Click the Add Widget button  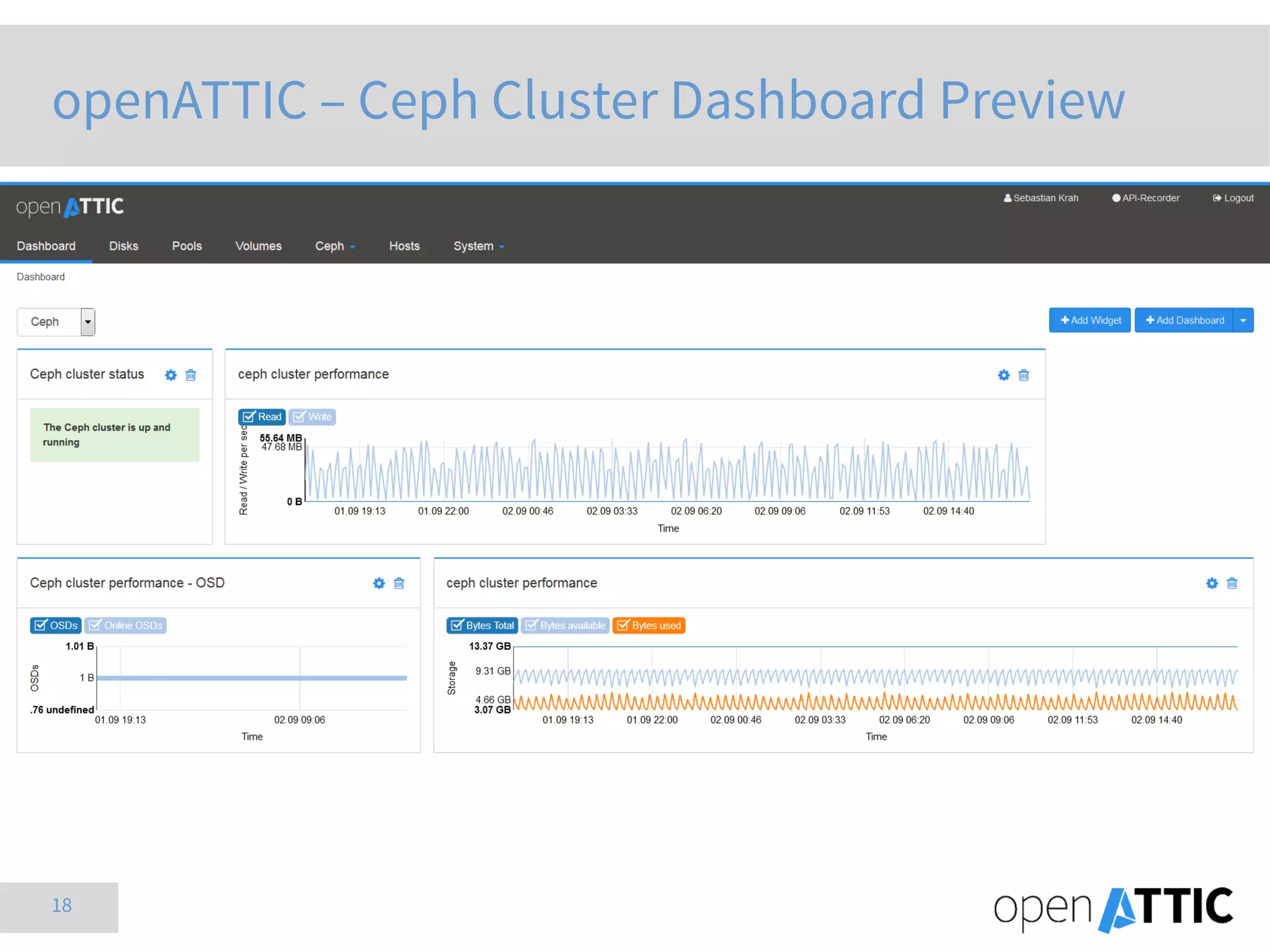pyautogui.click(x=1090, y=320)
